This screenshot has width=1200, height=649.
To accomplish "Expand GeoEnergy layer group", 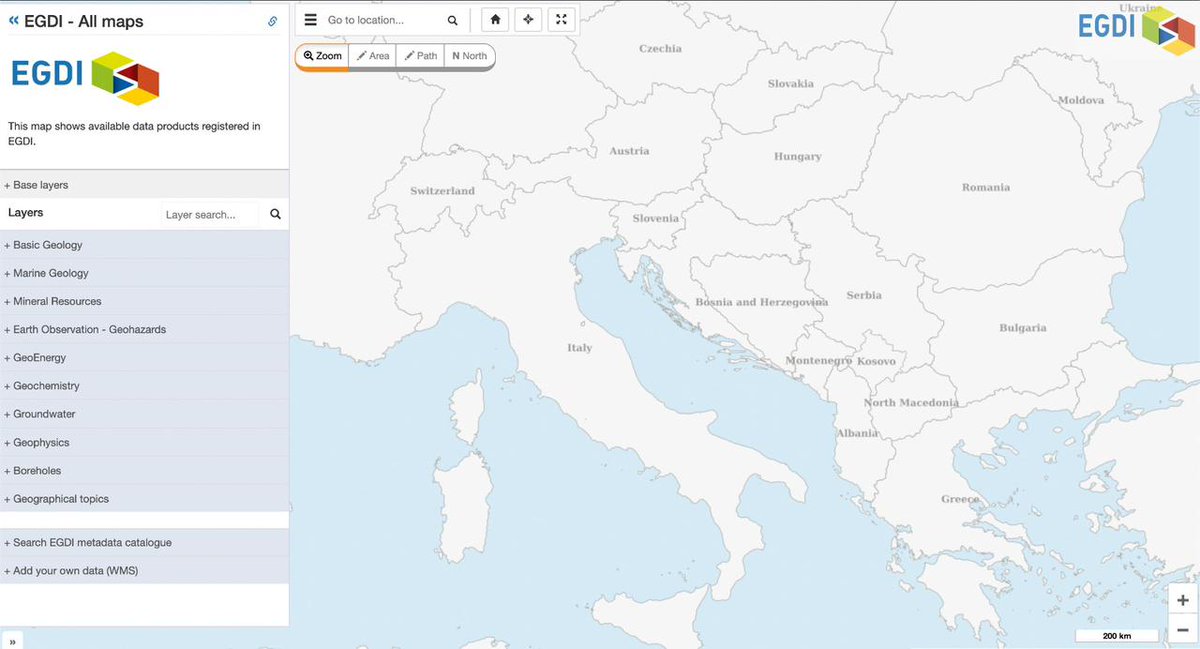I will [144, 357].
